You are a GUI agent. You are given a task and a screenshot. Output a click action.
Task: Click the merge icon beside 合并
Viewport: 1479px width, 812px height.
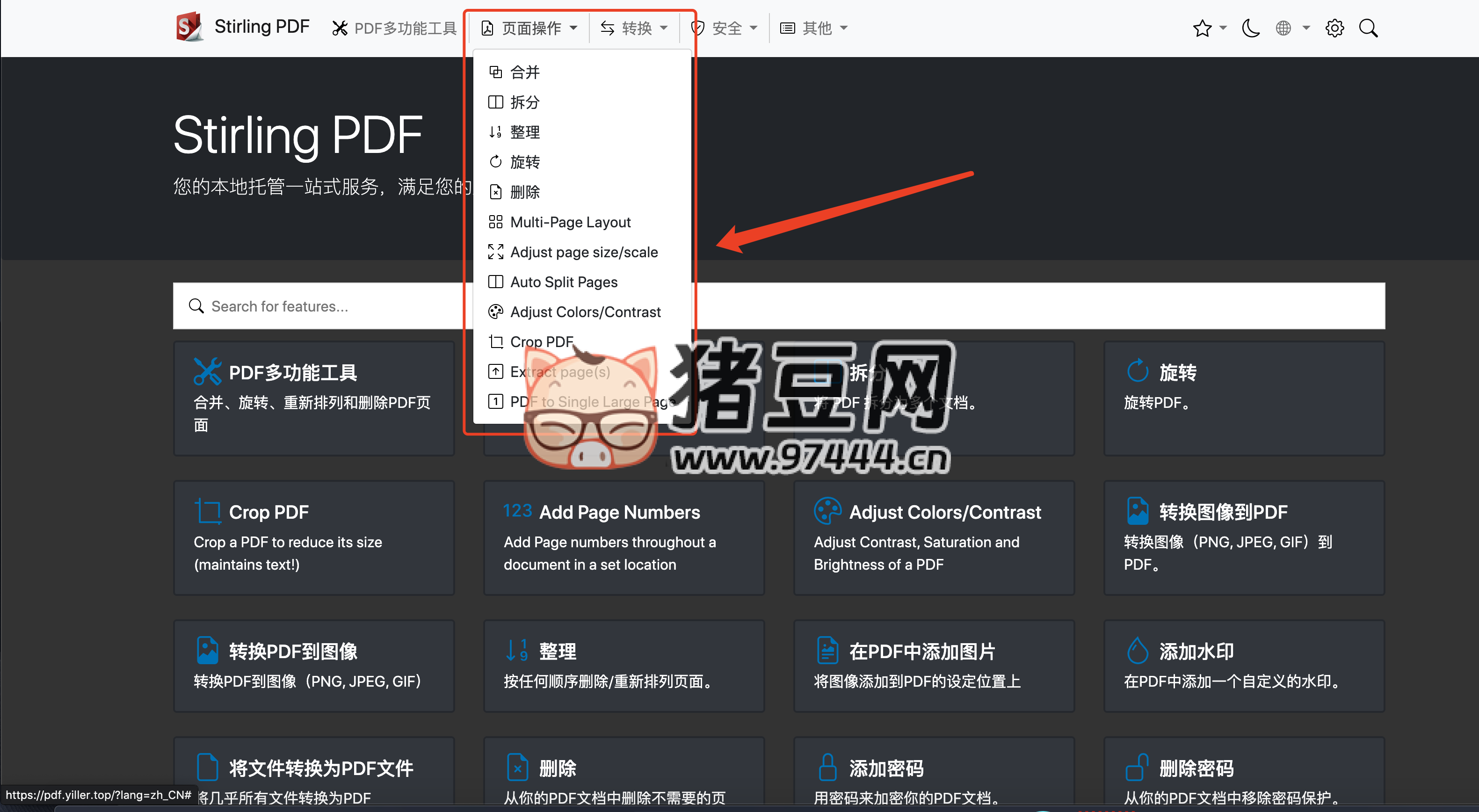(495, 72)
